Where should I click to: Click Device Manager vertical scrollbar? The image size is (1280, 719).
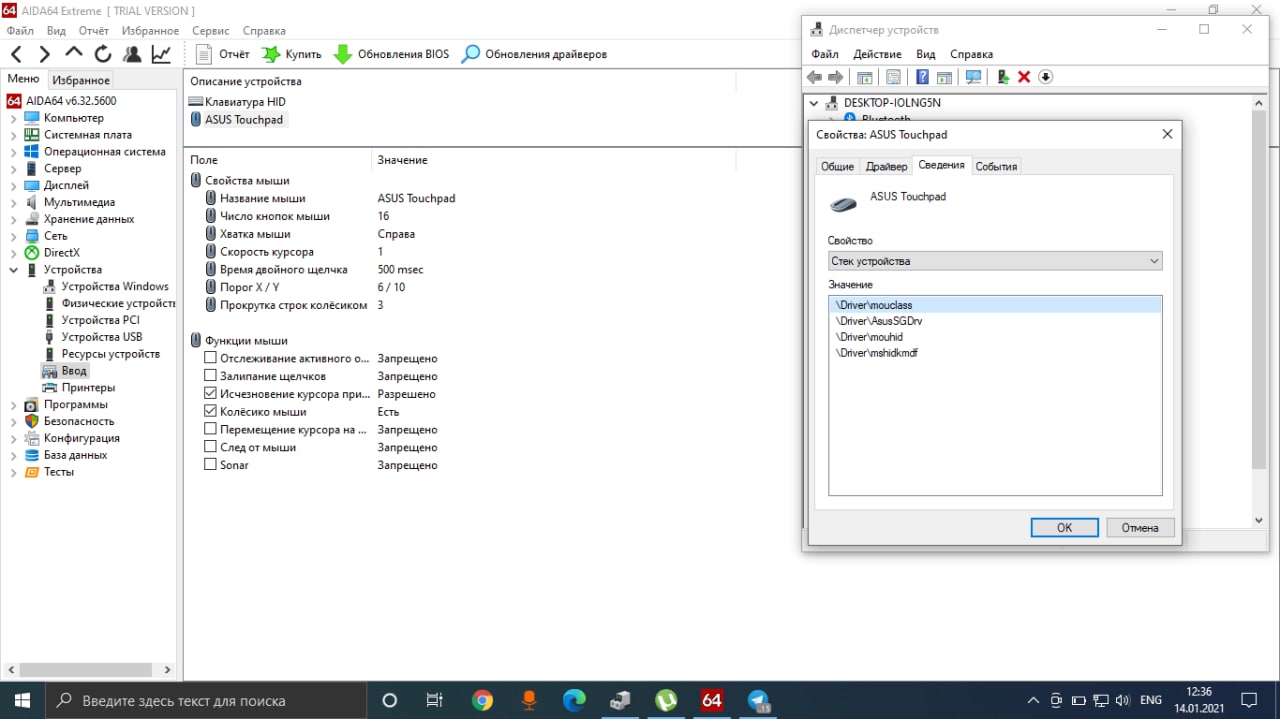1259,290
